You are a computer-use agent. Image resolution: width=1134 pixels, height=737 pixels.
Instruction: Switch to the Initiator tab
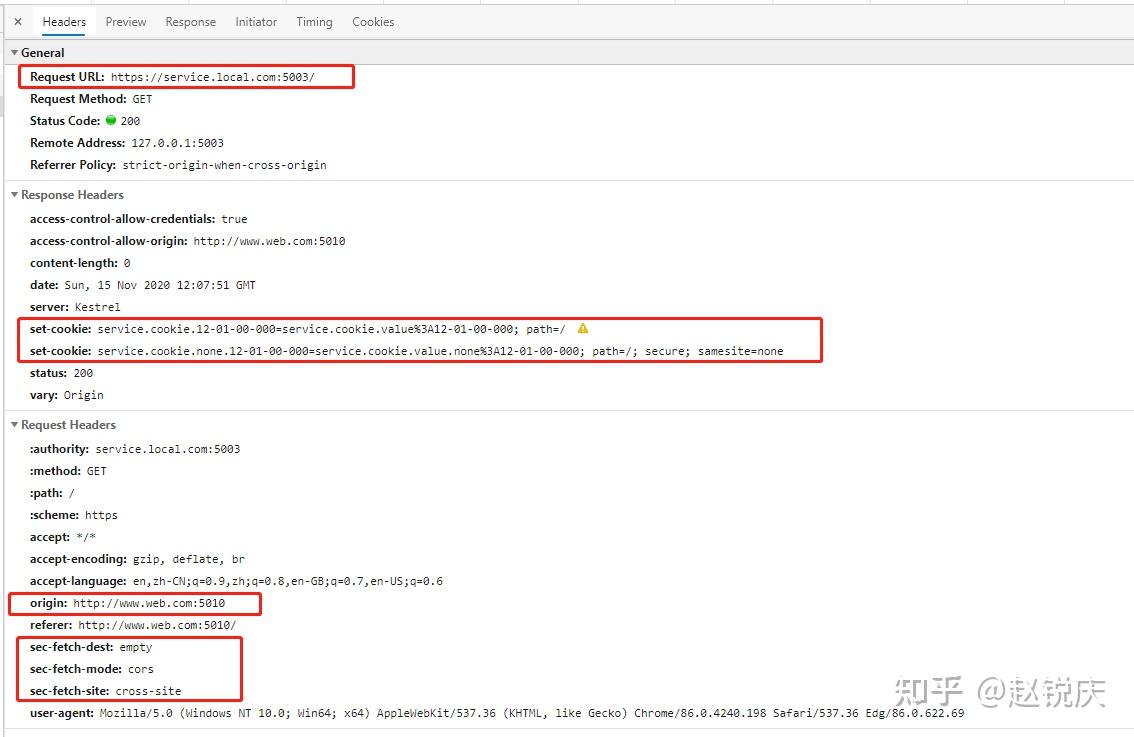click(x=255, y=21)
